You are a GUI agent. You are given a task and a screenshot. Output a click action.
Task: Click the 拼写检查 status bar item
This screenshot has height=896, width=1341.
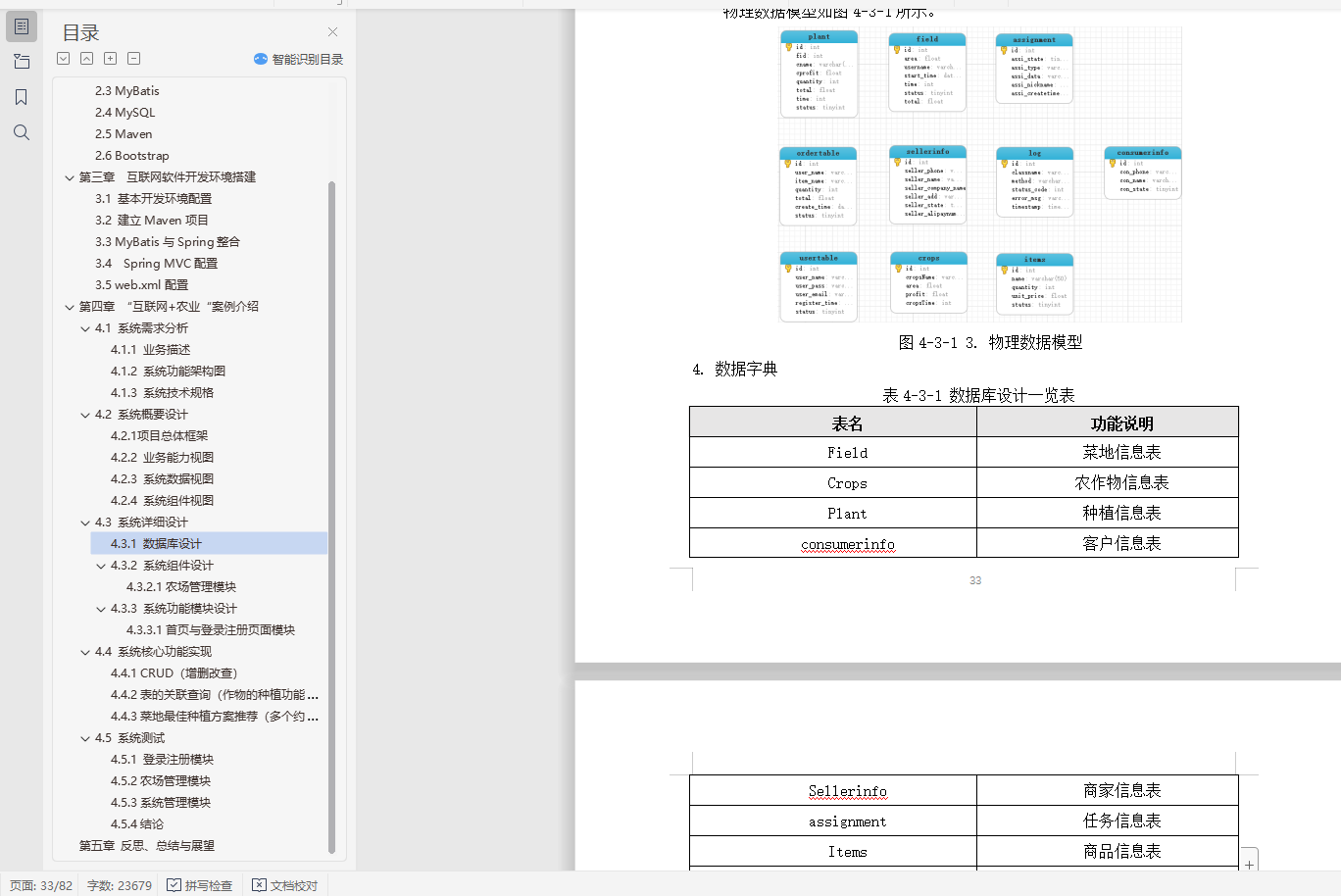pyautogui.click(x=200, y=885)
